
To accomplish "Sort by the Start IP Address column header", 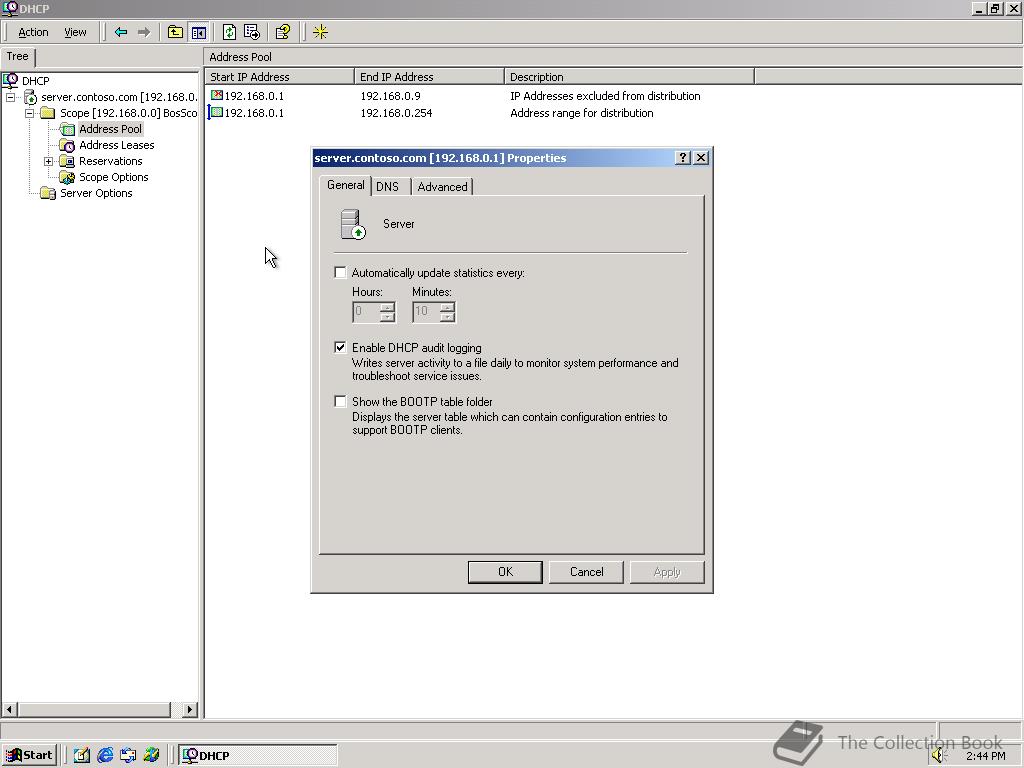I will coord(280,76).
